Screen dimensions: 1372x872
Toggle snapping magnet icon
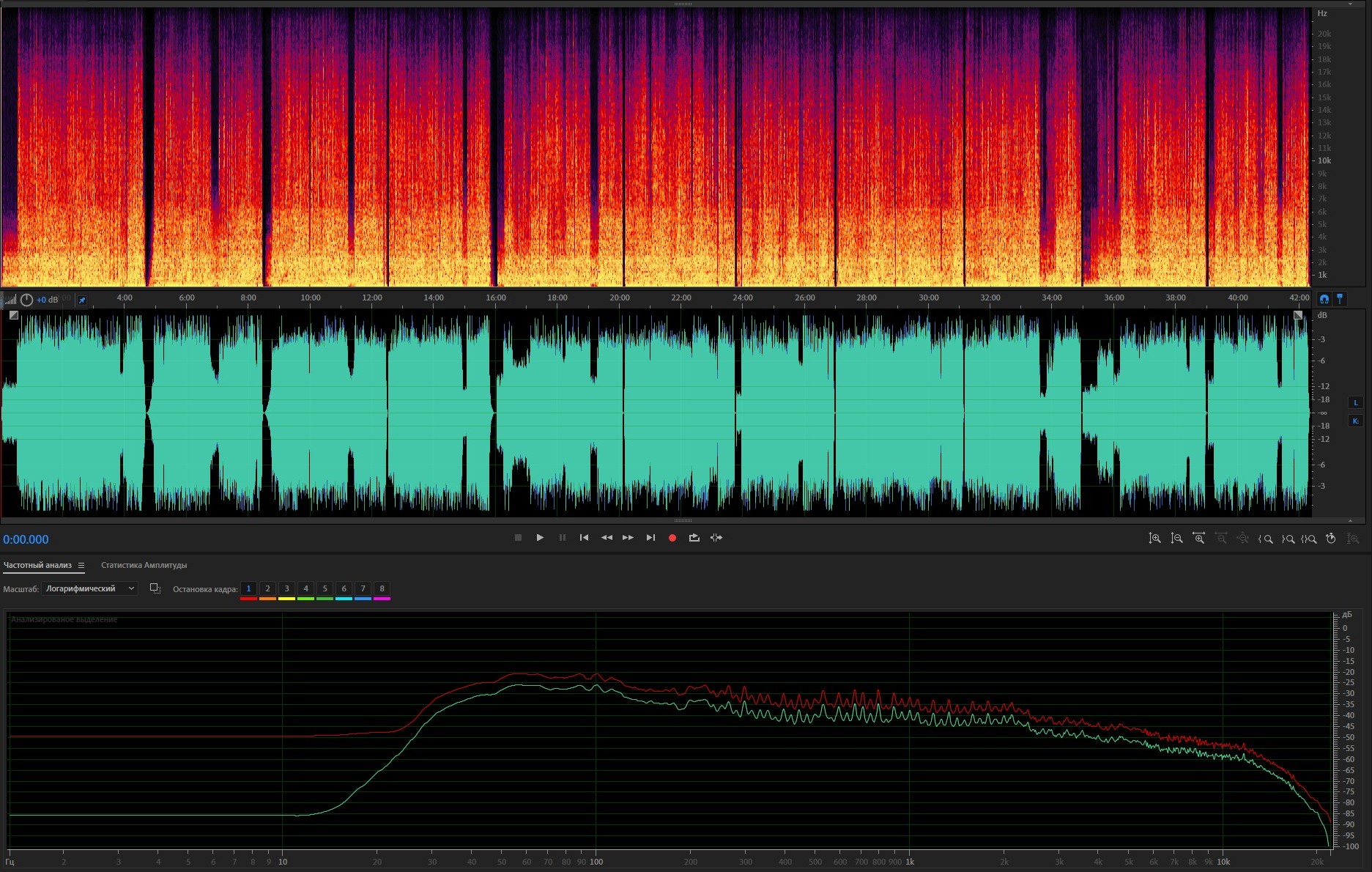(1324, 299)
